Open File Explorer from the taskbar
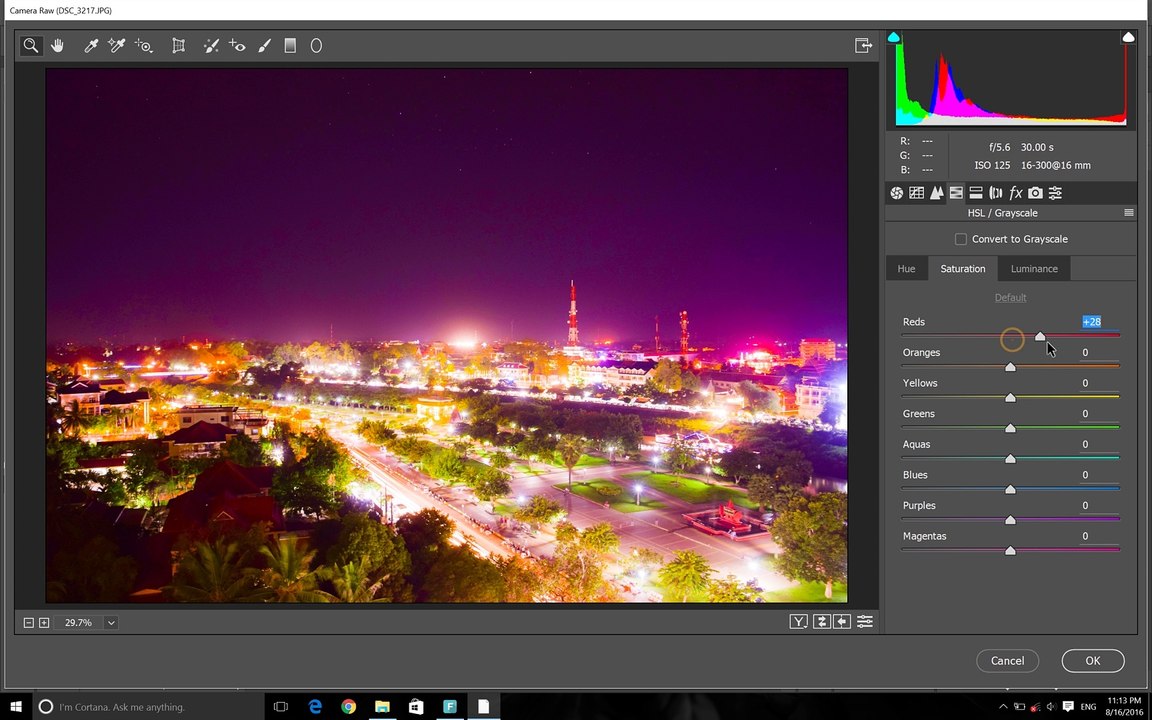Viewport: 1152px width, 720px height. pos(382,707)
